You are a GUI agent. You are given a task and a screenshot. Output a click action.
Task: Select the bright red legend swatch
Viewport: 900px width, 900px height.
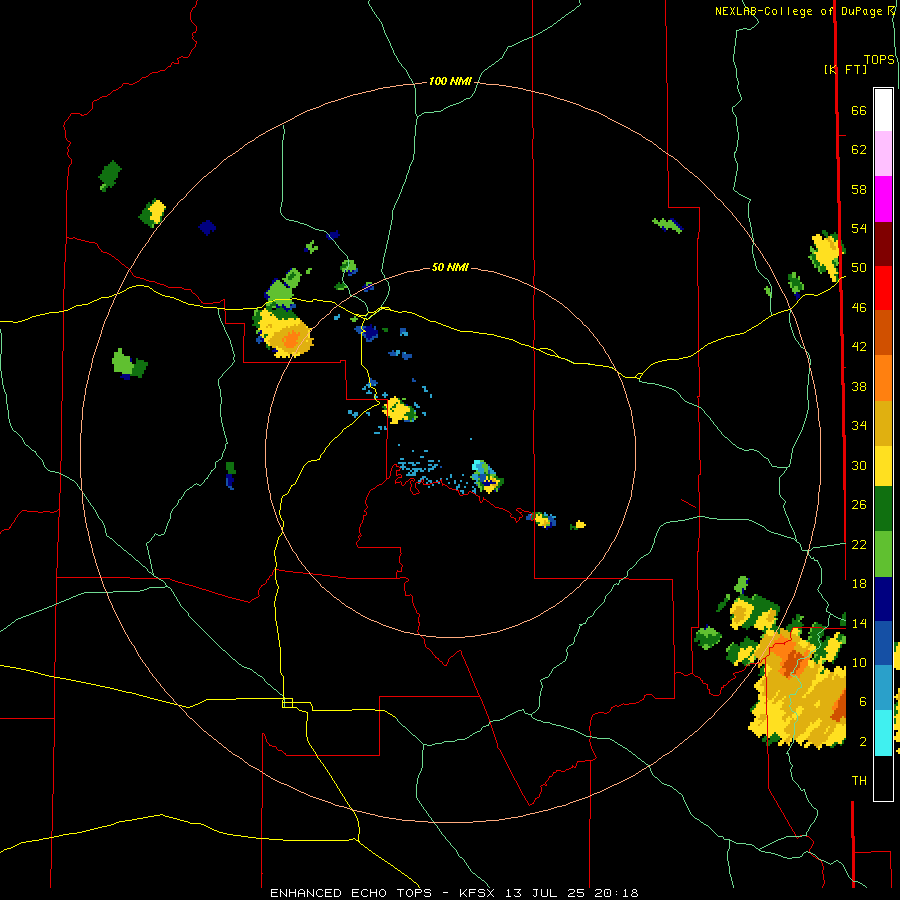883,288
